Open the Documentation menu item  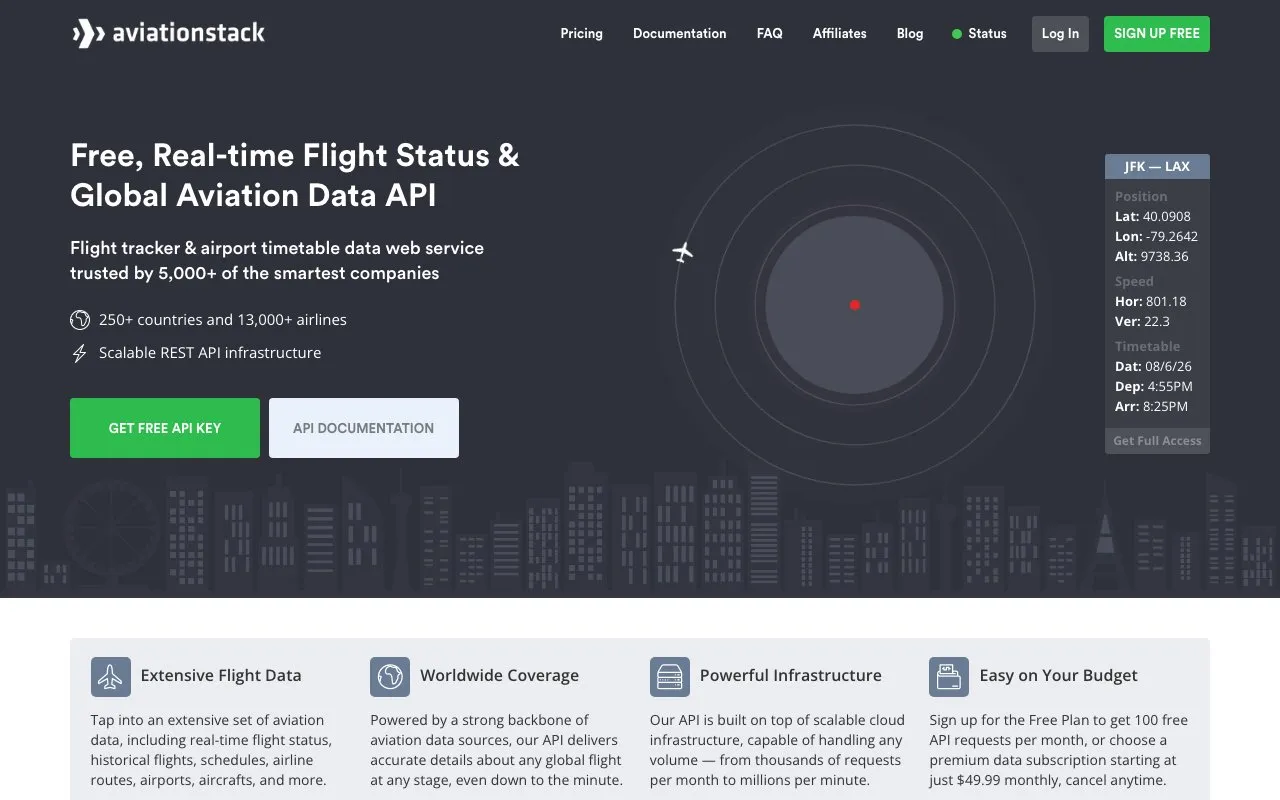point(680,34)
